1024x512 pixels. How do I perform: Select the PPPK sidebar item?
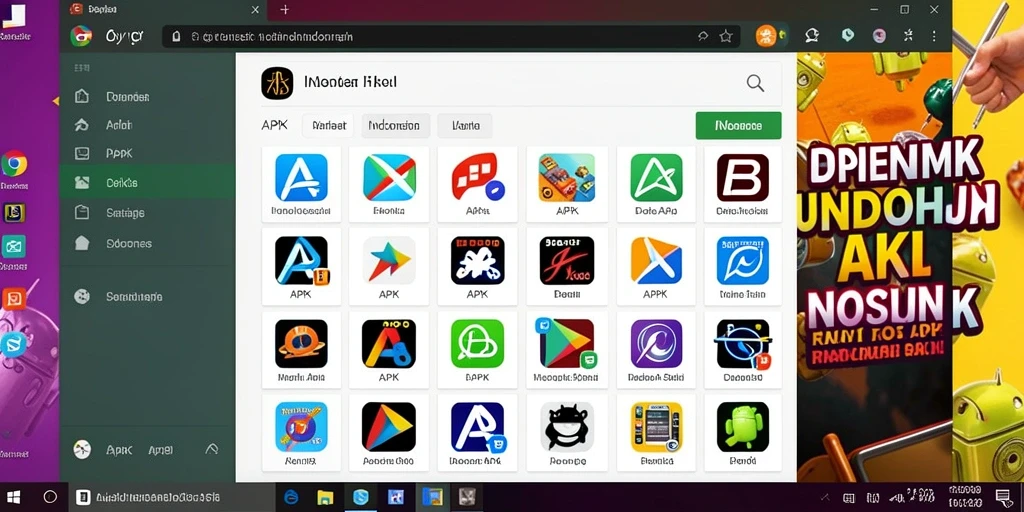(x=147, y=153)
